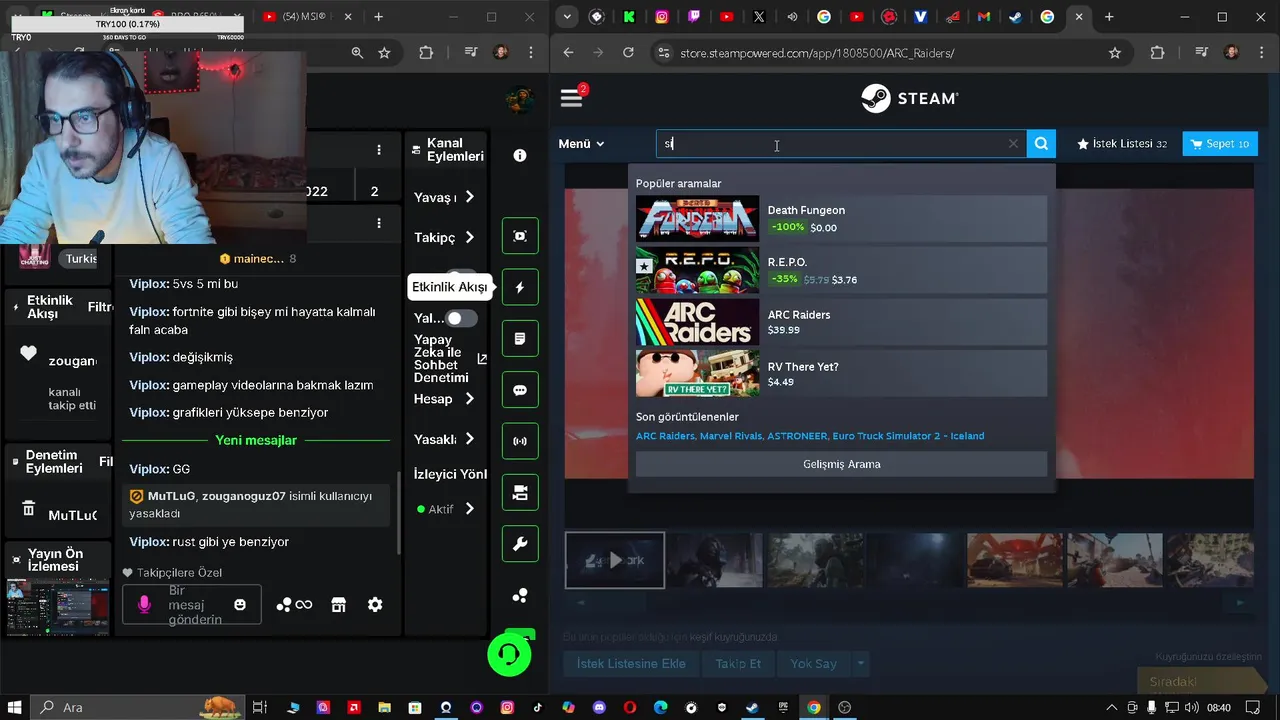The width and height of the screenshot is (1280, 720).
Task: Reload the Steam store page
Action: pyautogui.click(x=628, y=53)
